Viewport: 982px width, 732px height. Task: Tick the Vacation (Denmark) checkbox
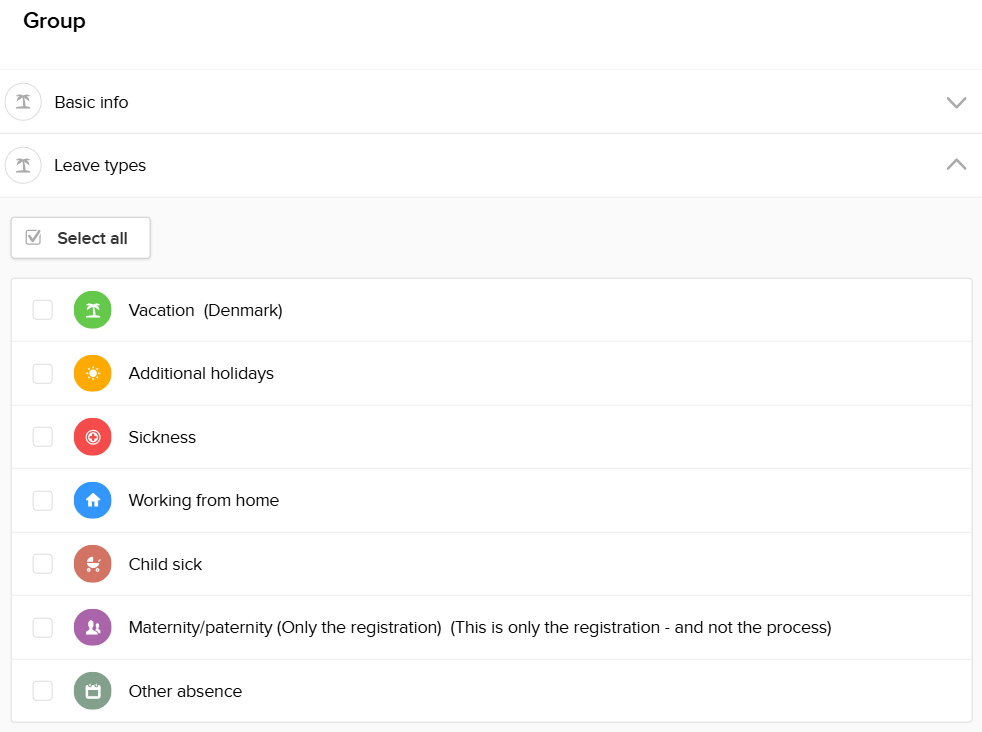click(43, 310)
